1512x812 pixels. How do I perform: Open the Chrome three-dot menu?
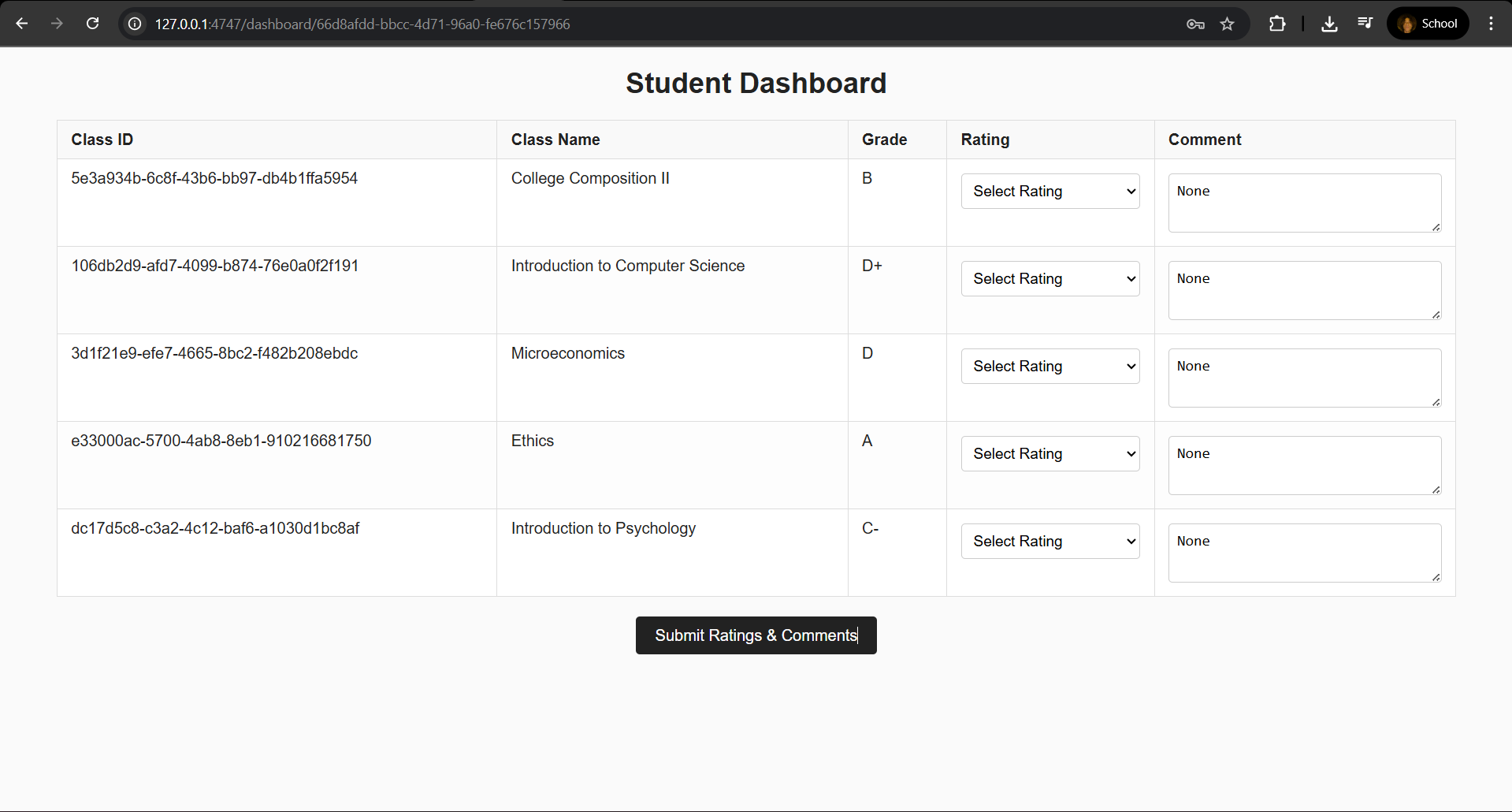pos(1491,24)
